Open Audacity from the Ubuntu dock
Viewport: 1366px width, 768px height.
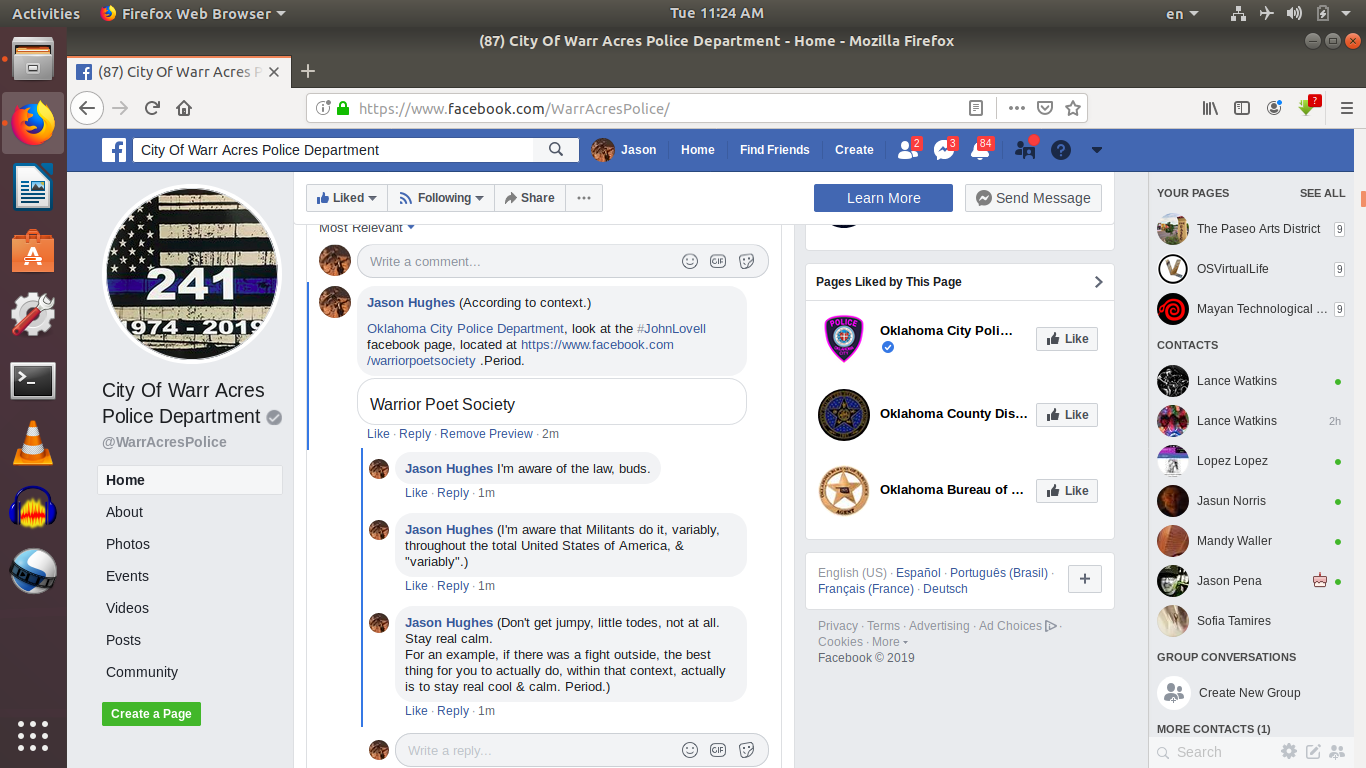[33, 508]
